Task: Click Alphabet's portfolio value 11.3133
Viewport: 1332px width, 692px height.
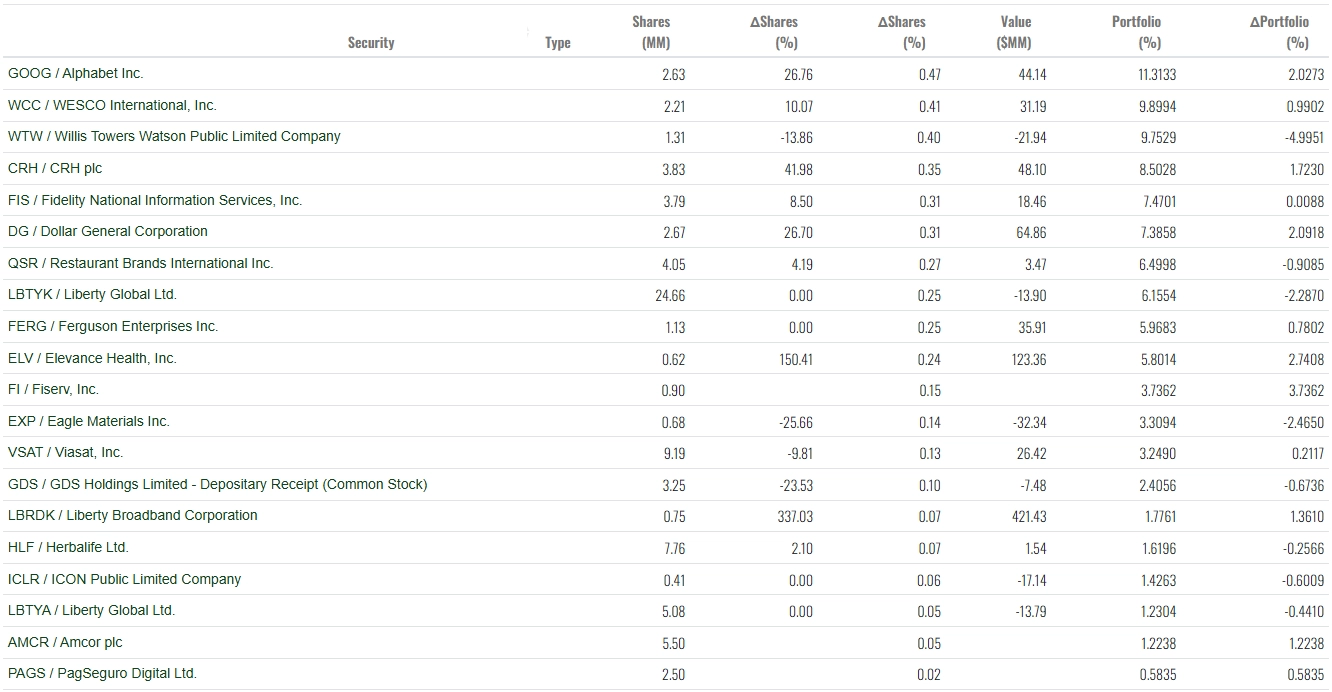Action: point(1157,75)
